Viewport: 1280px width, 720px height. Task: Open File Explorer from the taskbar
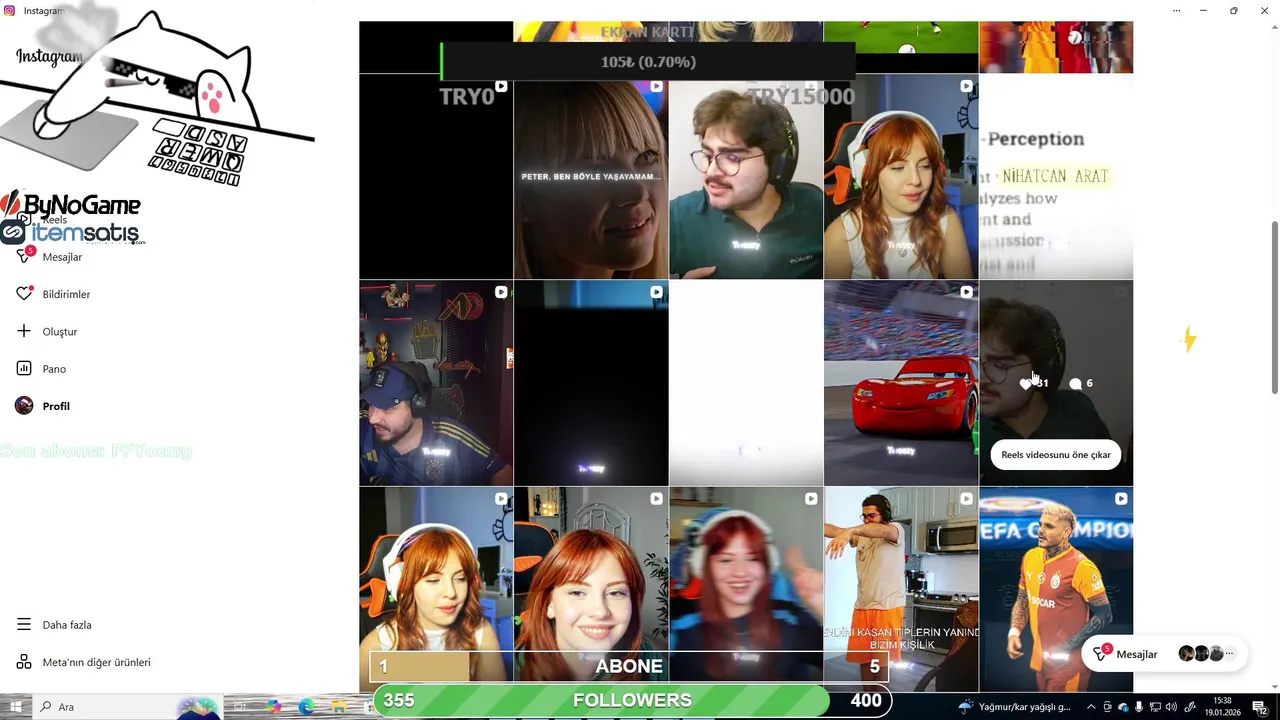[x=339, y=707]
